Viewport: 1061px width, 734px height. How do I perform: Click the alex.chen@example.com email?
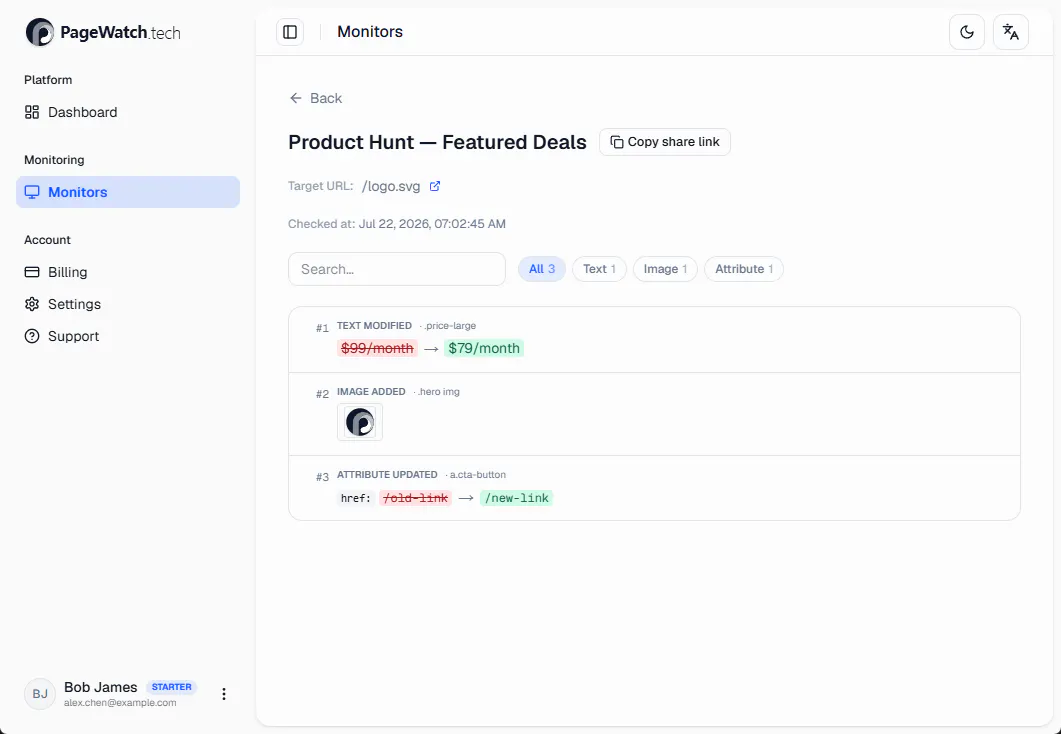point(120,703)
